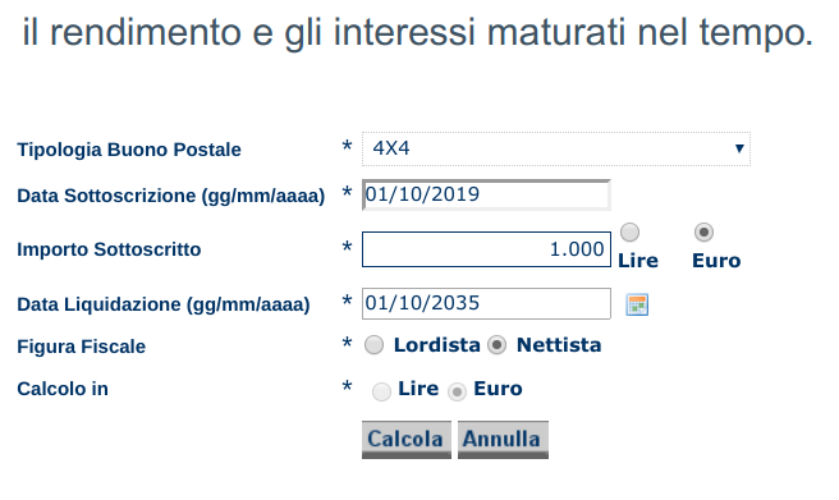
Task: Click the Data Liquidazione (gg/mm/aaaa) label
Action: coord(164,305)
